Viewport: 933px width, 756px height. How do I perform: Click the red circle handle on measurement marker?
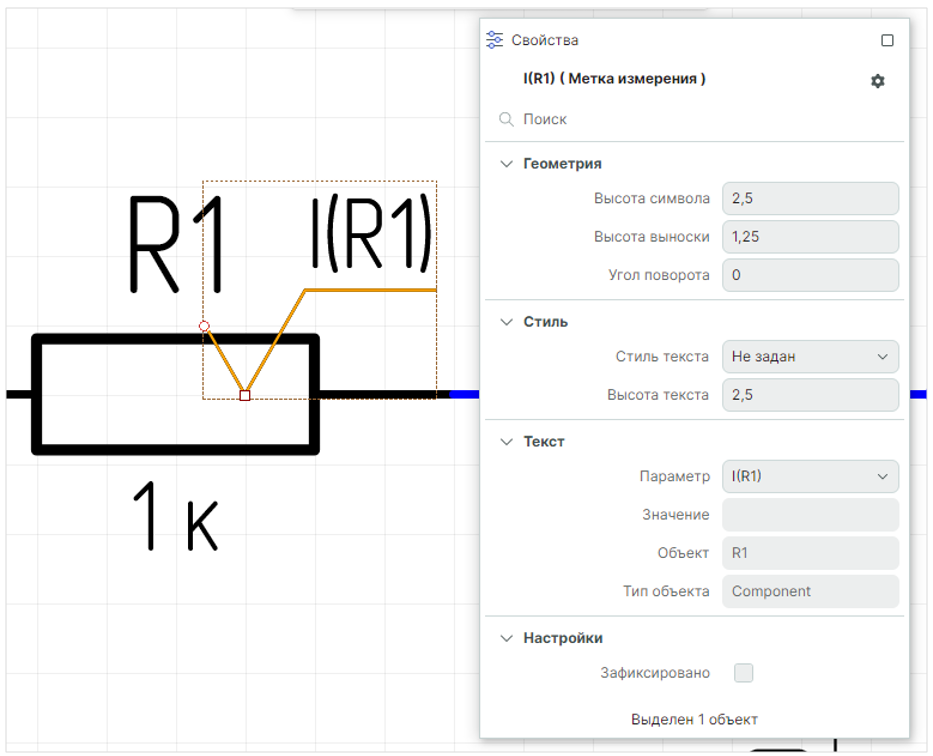(204, 326)
